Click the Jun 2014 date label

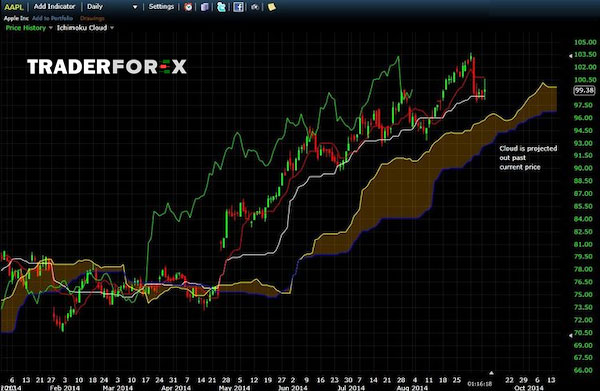pos(292,388)
